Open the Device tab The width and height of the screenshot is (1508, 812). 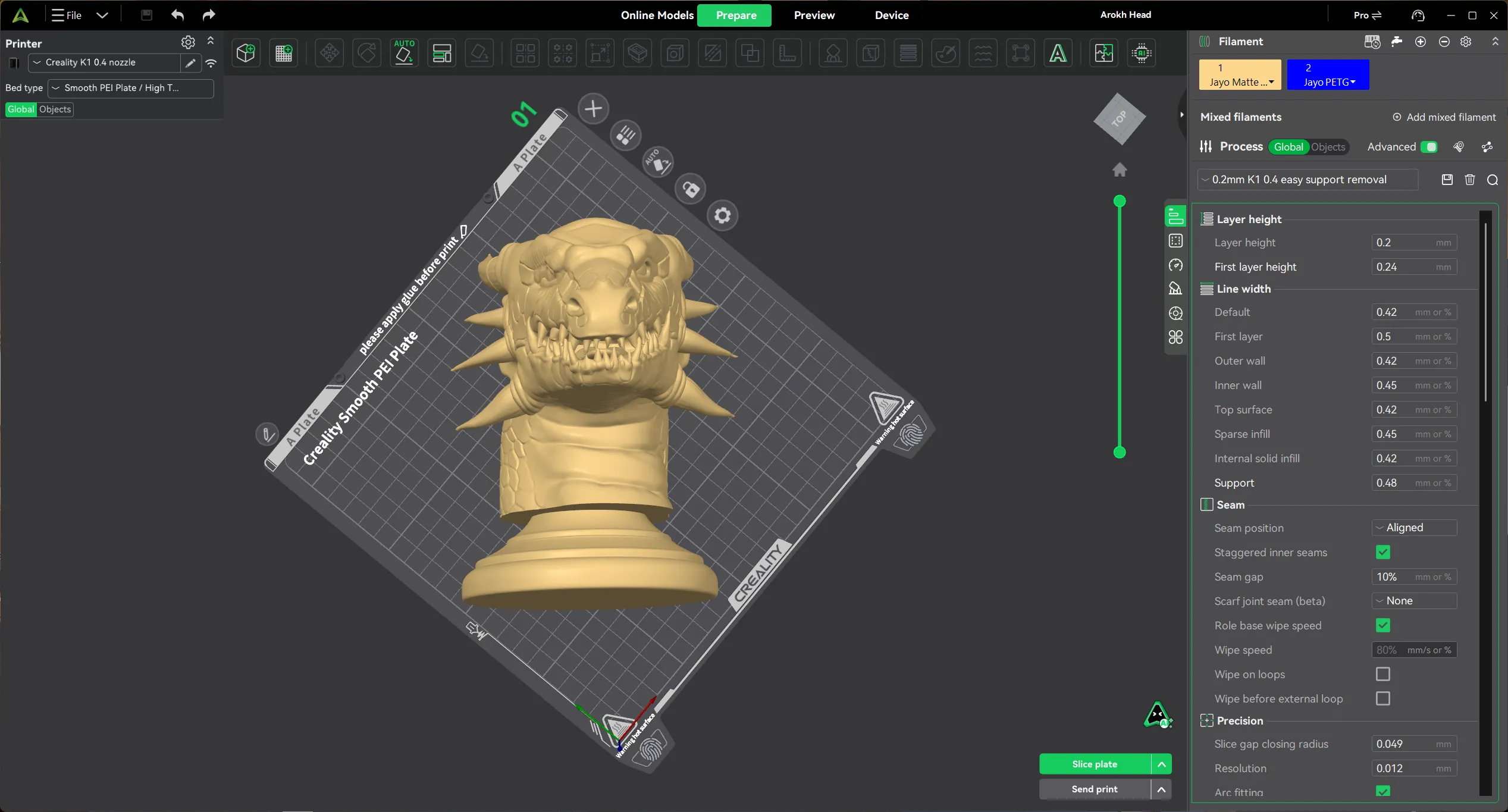coord(891,15)
